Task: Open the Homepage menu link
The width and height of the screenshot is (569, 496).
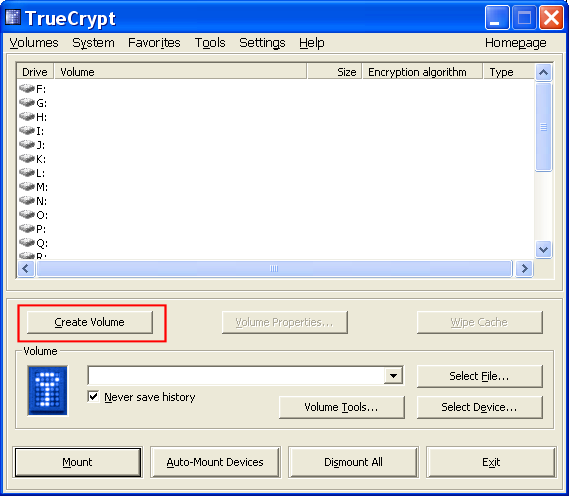Action: pos(516,43)
